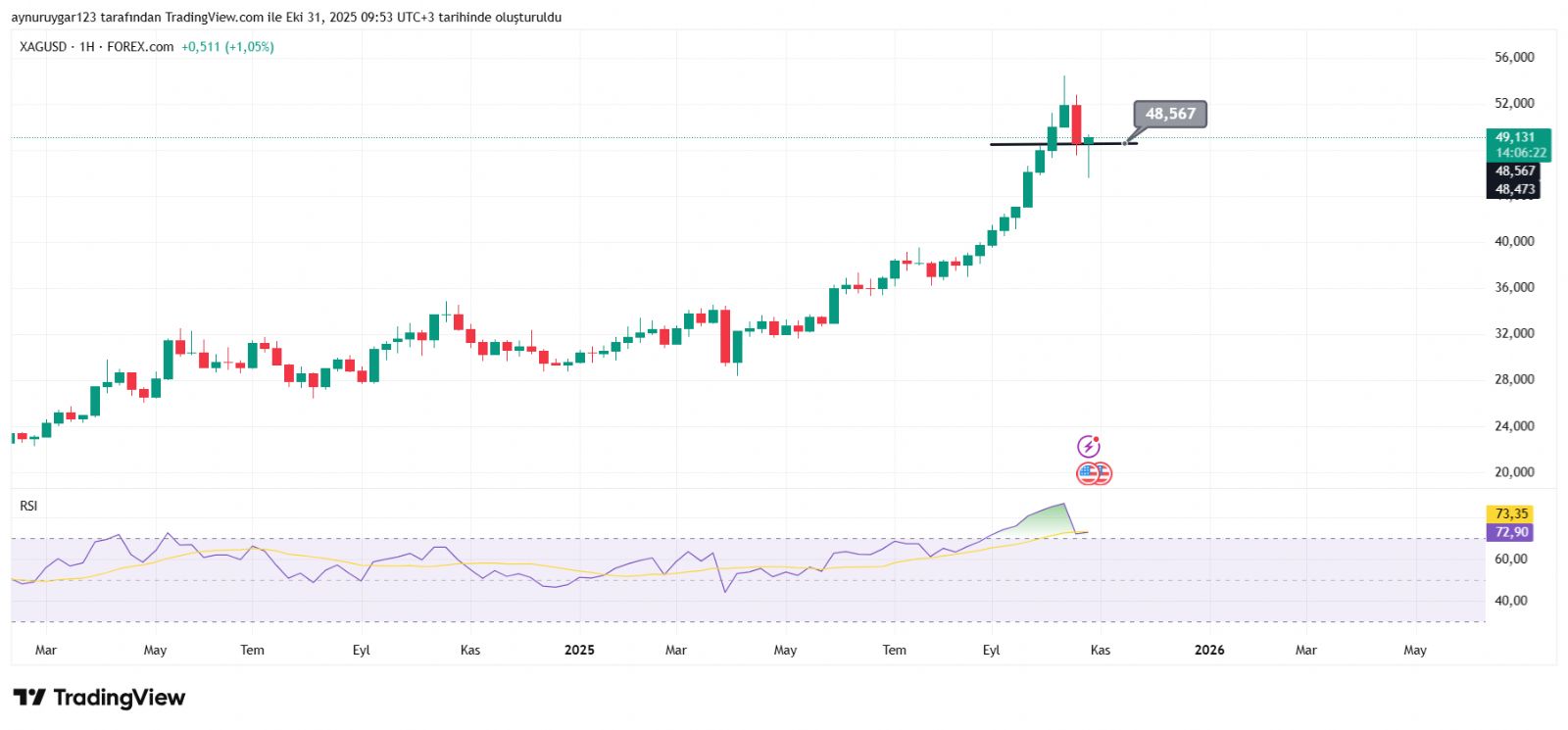Screen dimensions: 1568x730
Task: Click the 2026 label on time axis
Action: pos(1209,650)
